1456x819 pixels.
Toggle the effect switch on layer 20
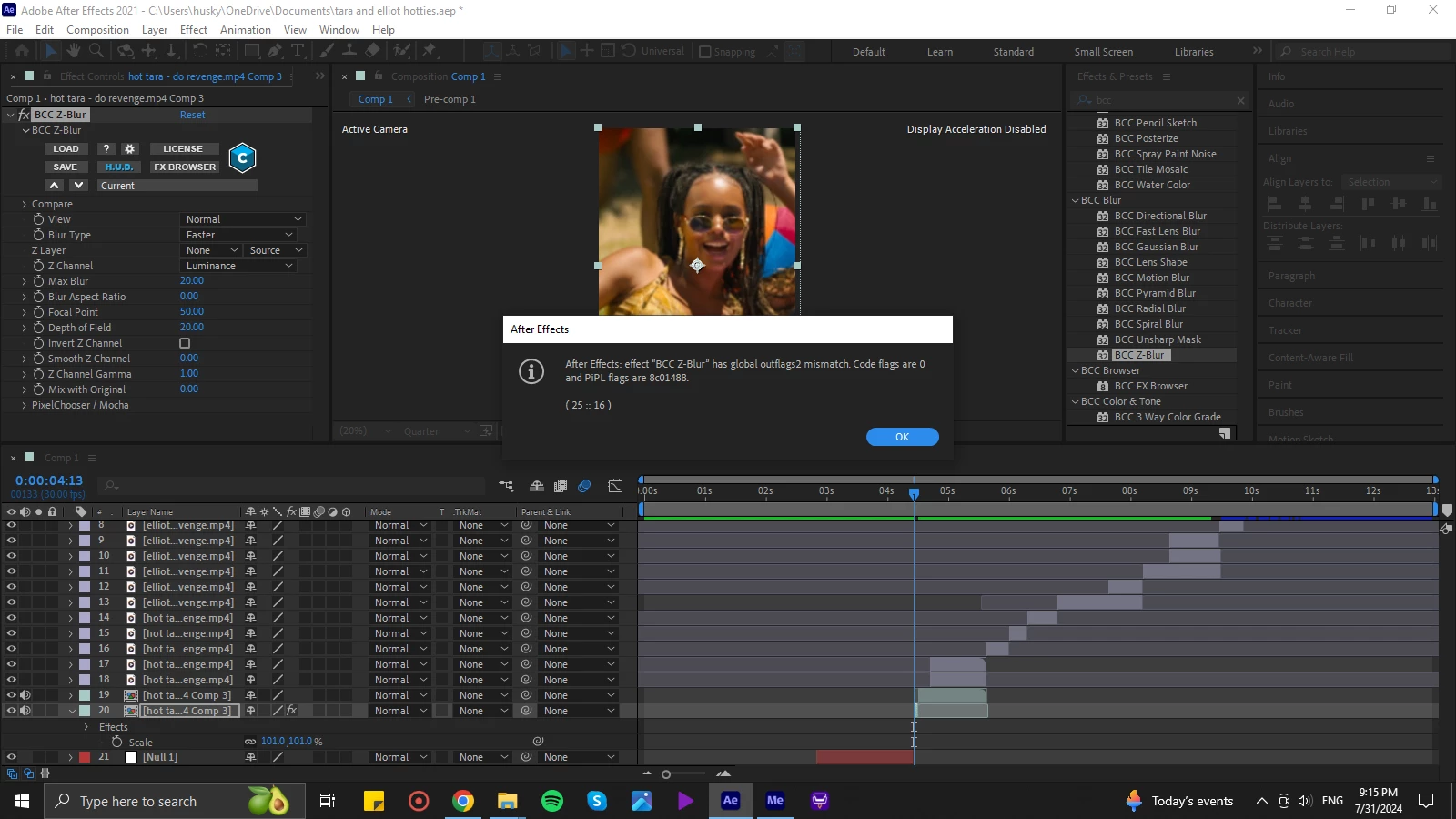291,711
